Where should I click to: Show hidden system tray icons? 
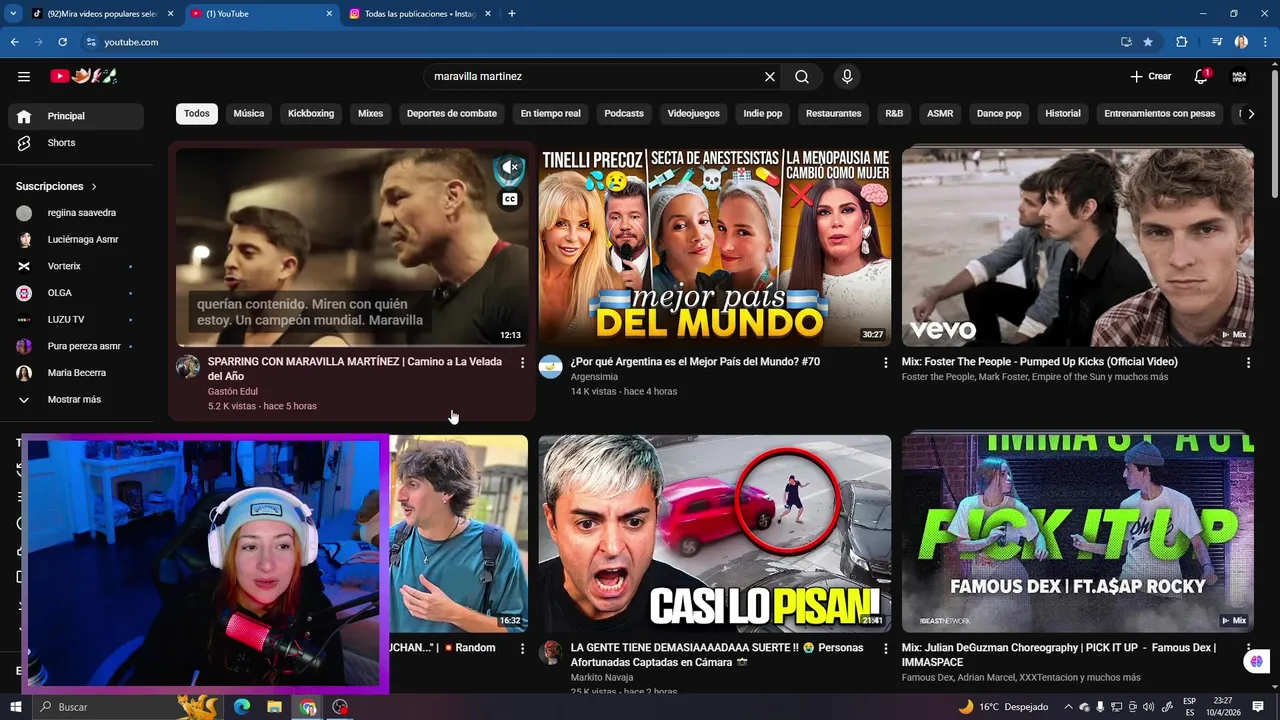click(1069, 707)
